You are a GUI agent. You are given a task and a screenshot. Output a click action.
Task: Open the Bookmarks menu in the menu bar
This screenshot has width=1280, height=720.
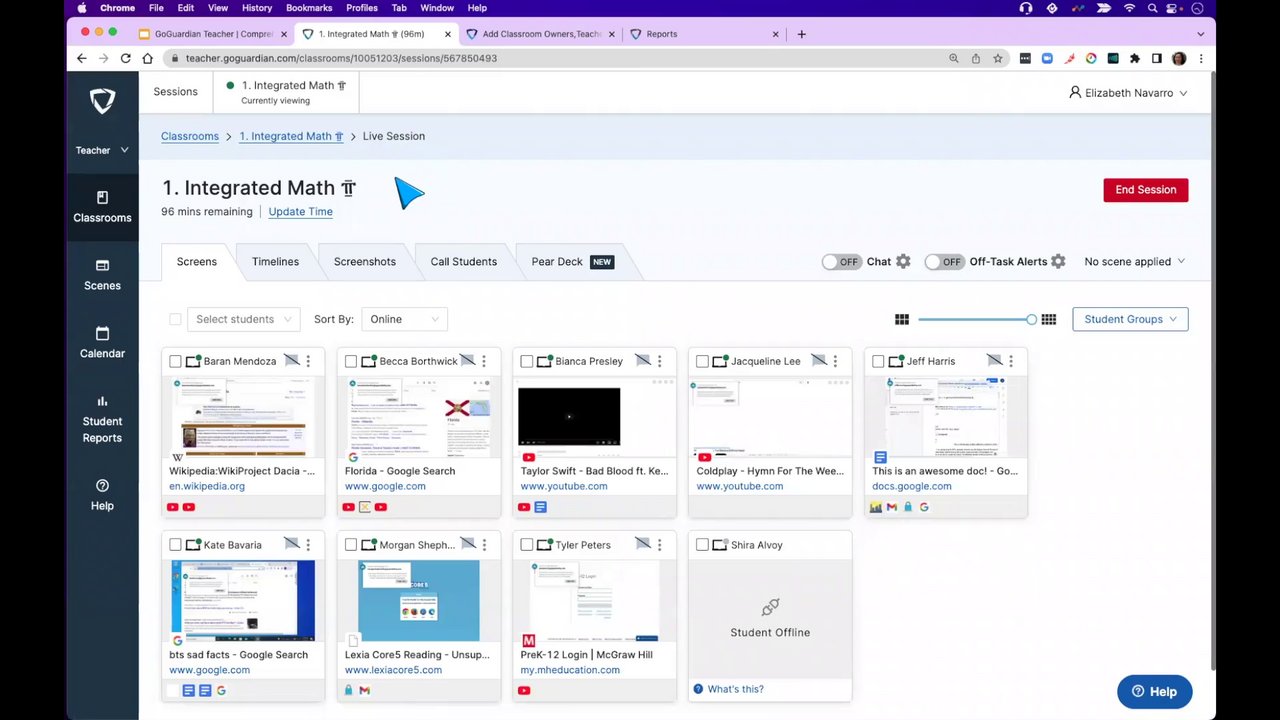pyautogui.click(x=309, y=8)
